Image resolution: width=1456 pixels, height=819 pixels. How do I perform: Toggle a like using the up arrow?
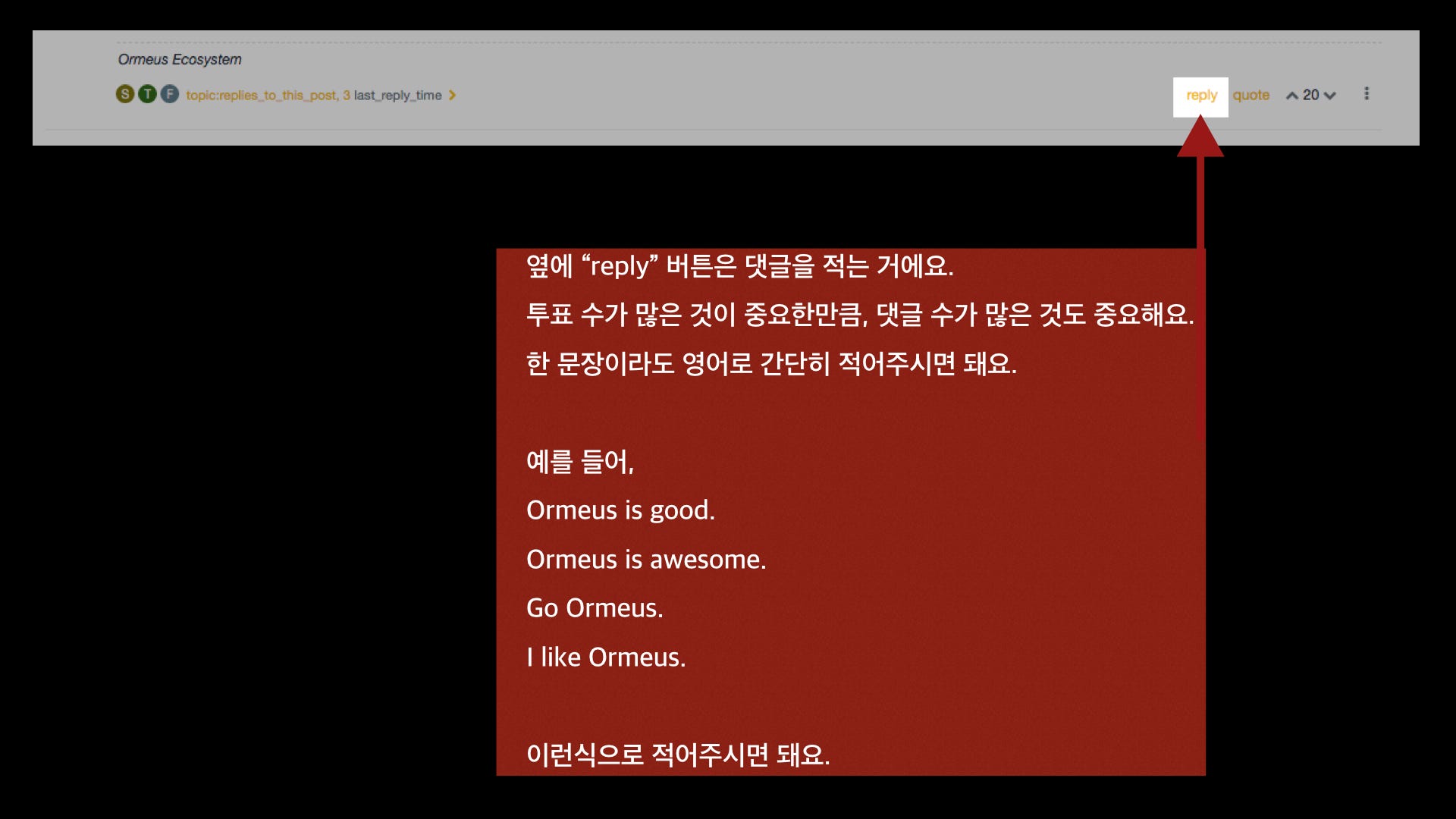click(1291, 96)
